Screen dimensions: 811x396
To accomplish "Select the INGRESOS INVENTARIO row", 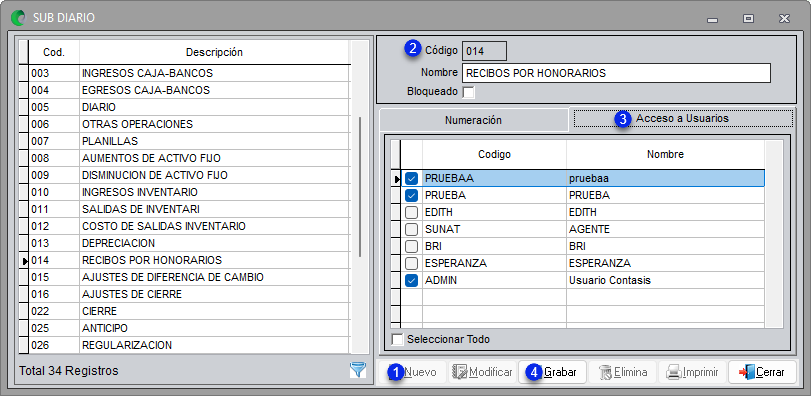I will coord(189,192).
